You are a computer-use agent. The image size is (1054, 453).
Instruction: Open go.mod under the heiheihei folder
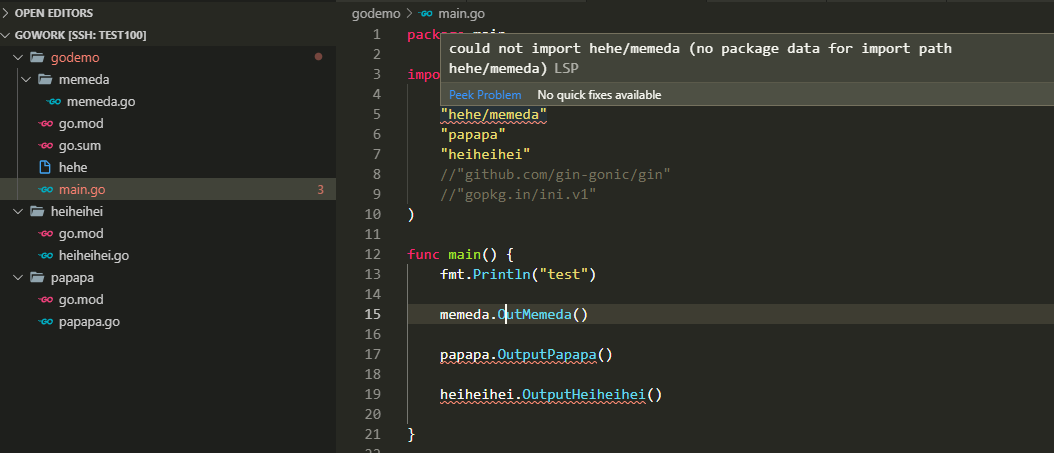81,233
